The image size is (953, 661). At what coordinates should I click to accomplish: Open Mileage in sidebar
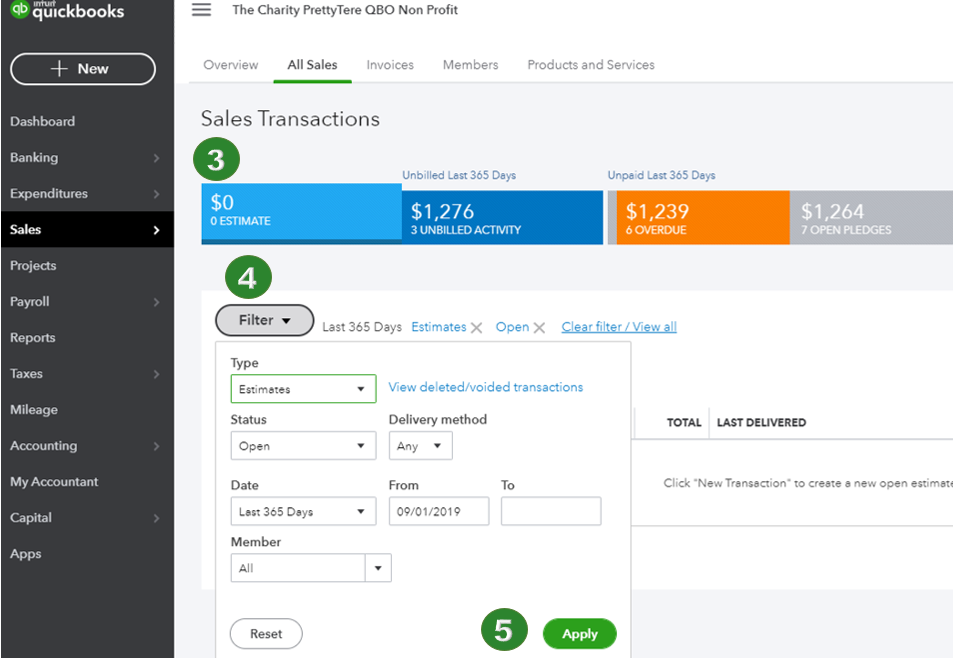coord(33,409)
